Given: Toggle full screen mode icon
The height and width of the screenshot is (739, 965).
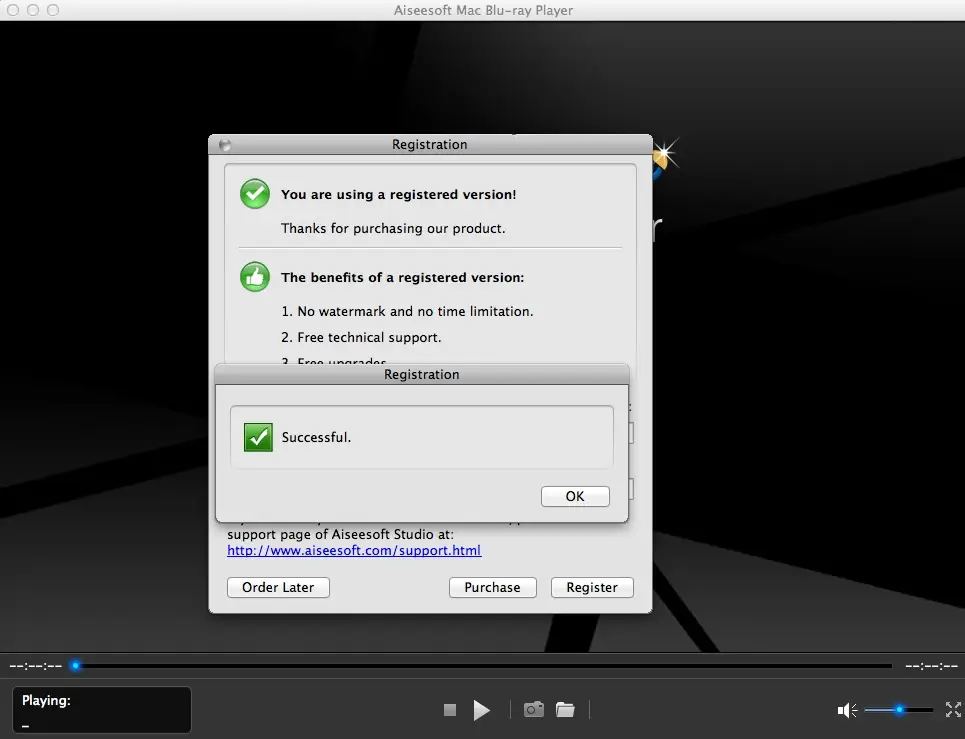Looking at the screenshot, I should click(x=953, y=709).
